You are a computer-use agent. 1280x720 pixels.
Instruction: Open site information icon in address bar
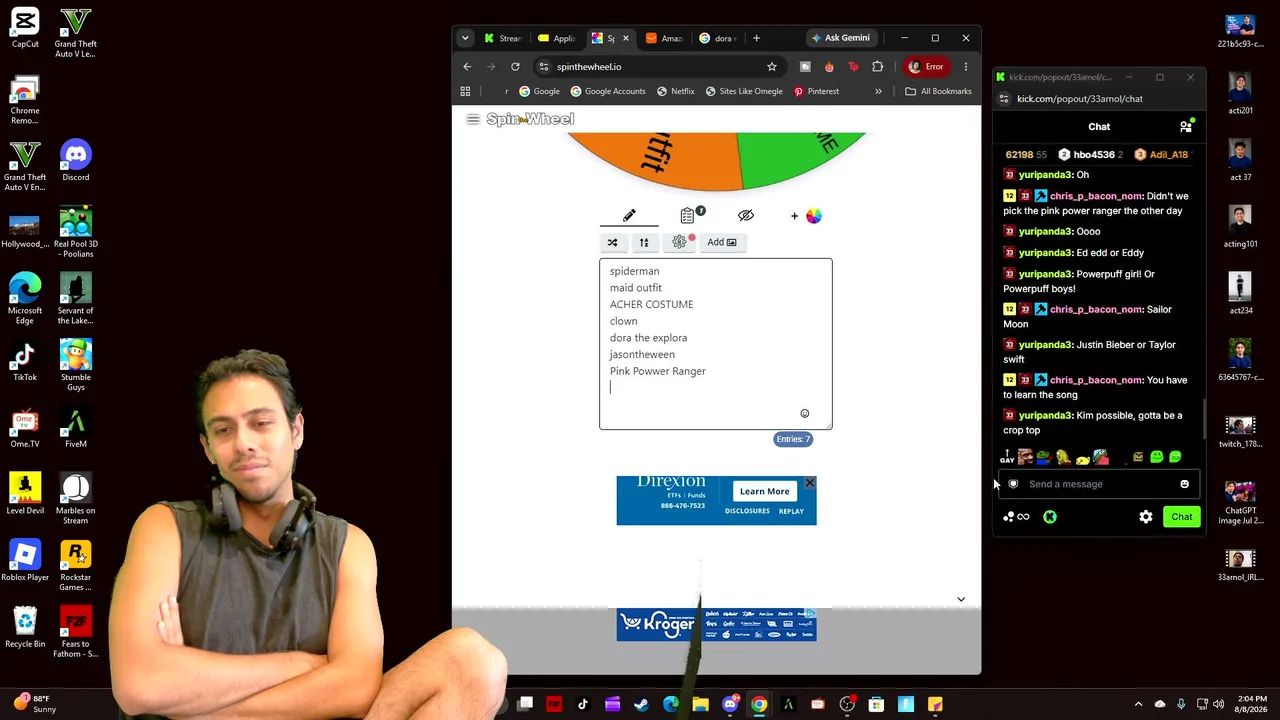click(543, 67)
